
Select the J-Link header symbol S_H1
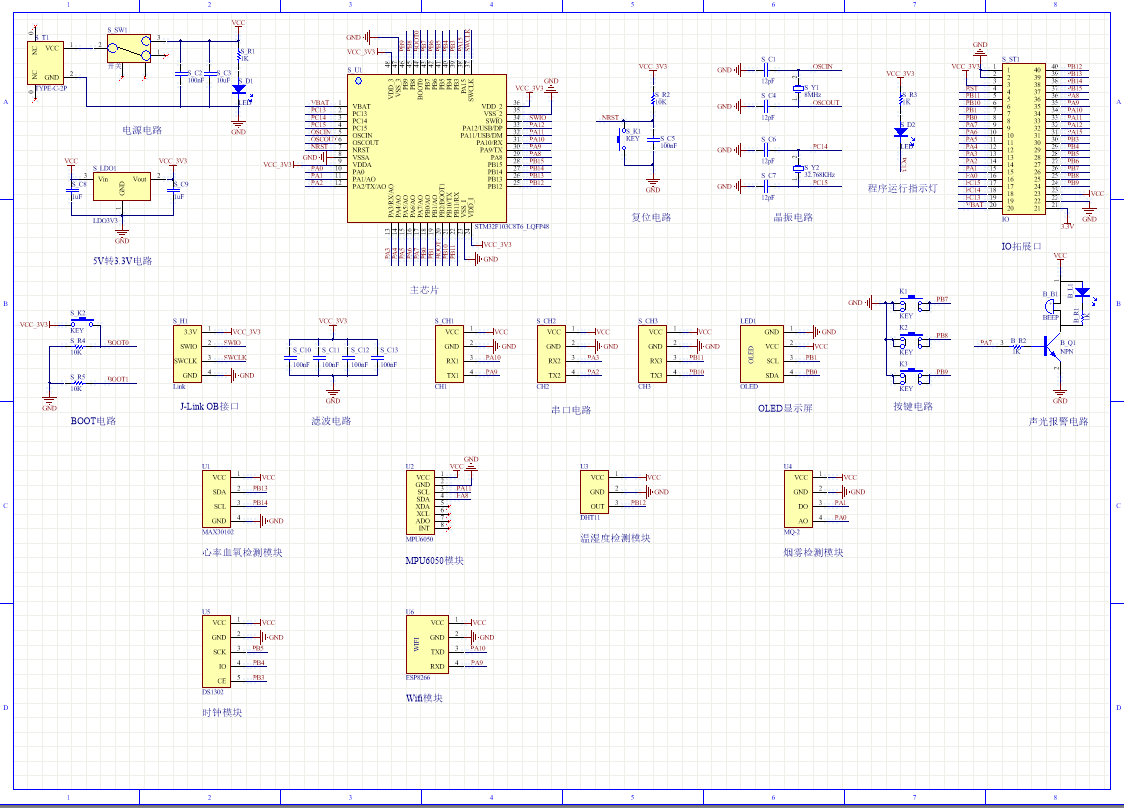[x=188, y=354]
